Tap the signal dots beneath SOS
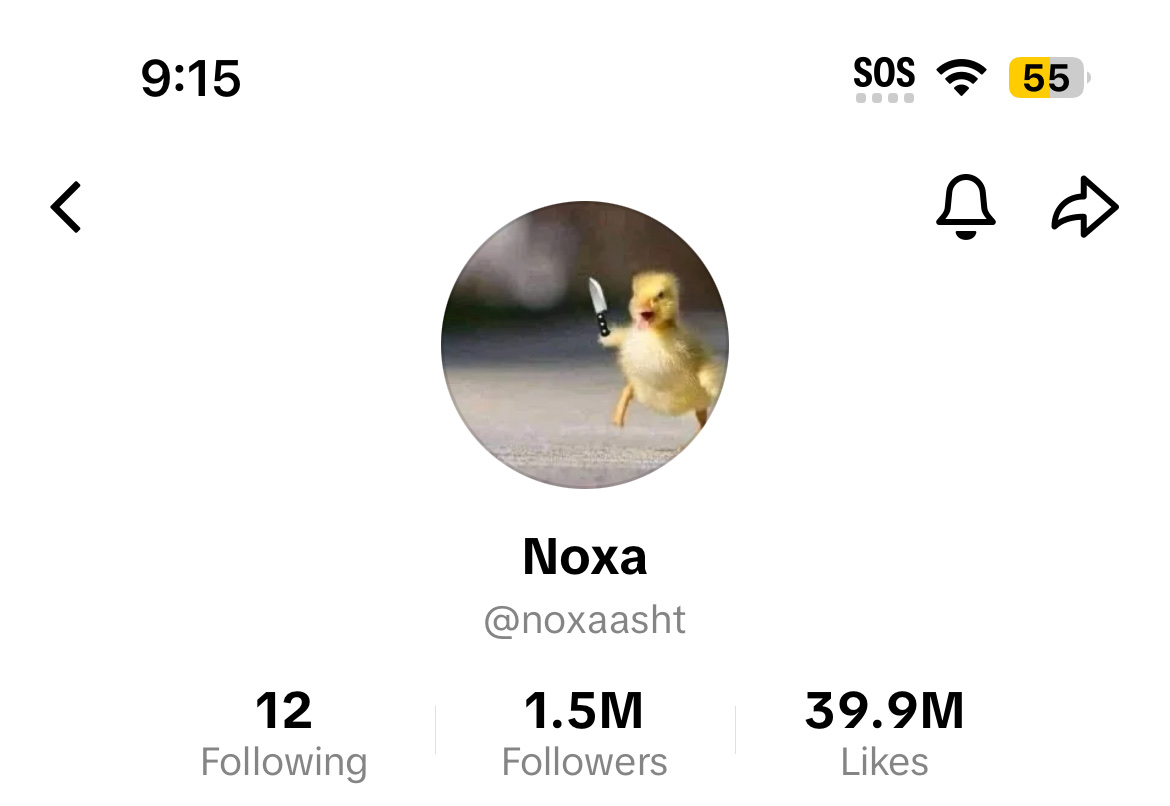1170x806 pixels. (x=884, y=98)
